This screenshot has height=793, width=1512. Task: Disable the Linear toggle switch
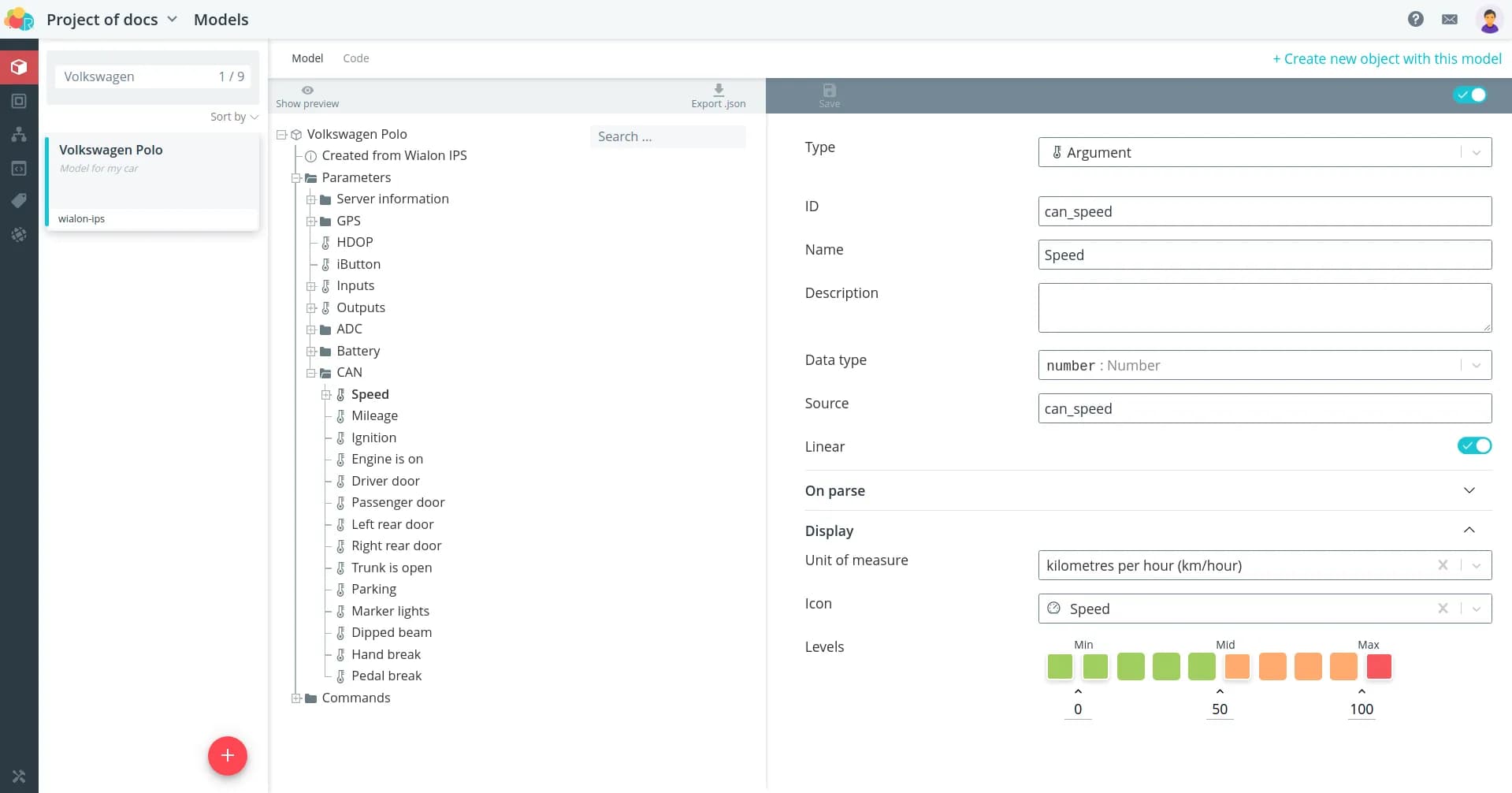click(x=1473, y=446)
